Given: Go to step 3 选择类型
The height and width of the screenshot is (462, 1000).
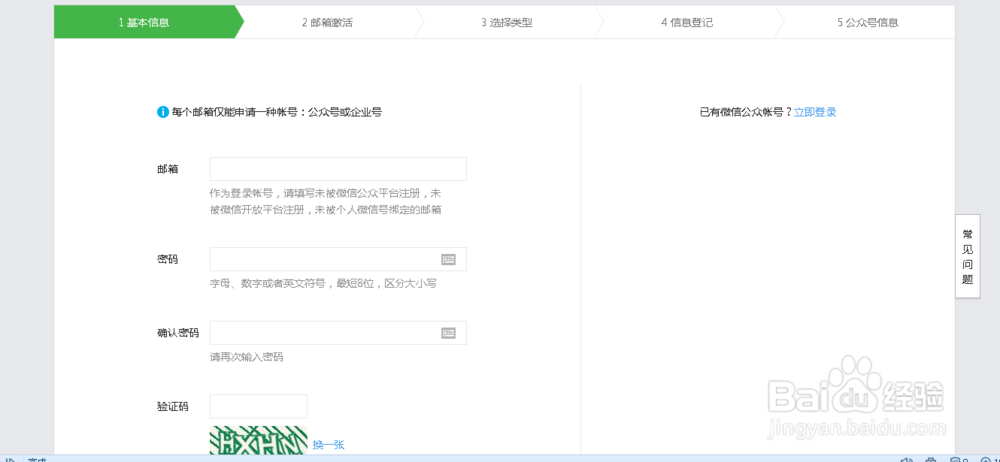Looking at the screenshot, I should pyautogui.click(x=507, y=22).
